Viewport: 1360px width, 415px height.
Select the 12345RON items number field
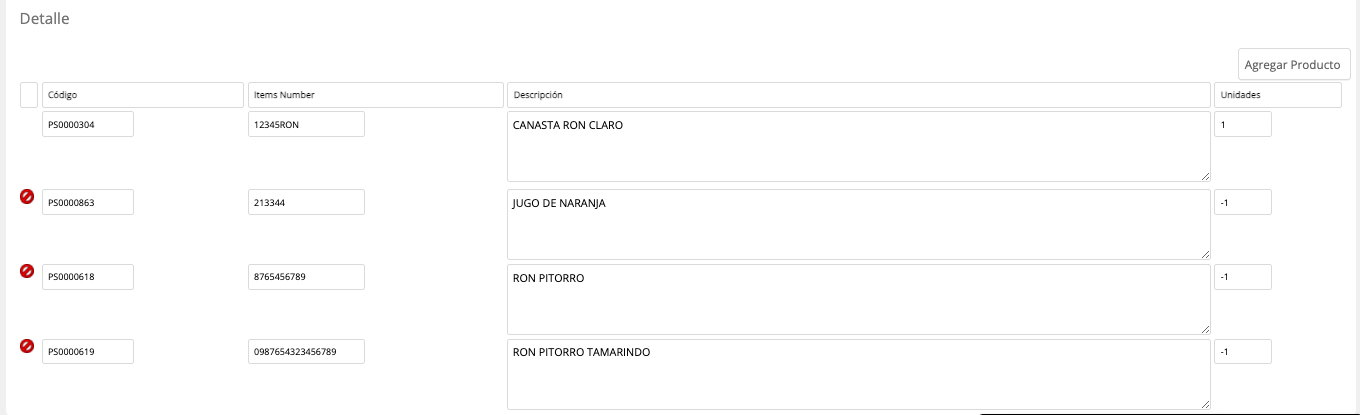306,124
